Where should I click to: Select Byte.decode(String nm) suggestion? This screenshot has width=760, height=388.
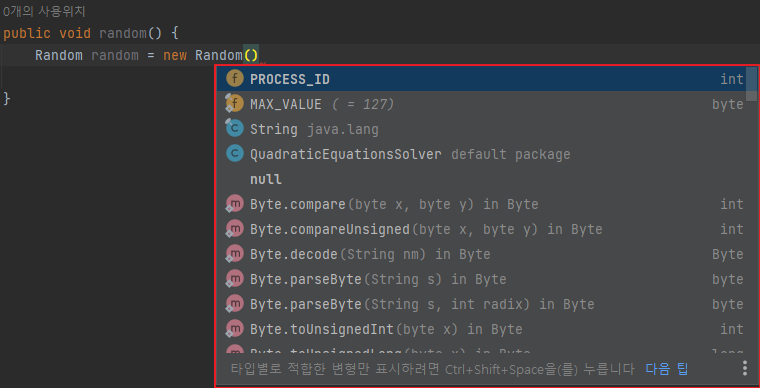pos(481,254)
